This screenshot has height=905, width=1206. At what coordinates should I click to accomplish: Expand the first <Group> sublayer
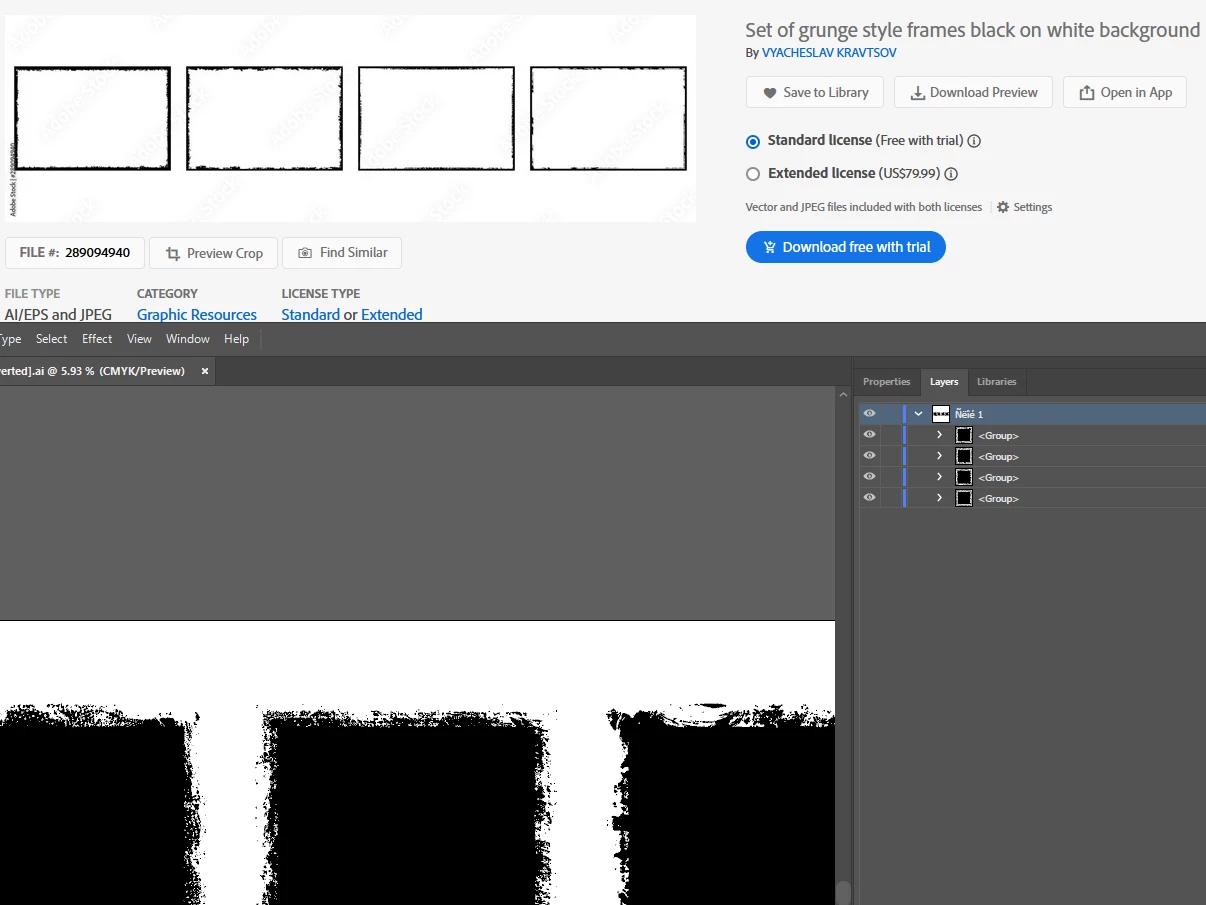[x=939, y=435]
